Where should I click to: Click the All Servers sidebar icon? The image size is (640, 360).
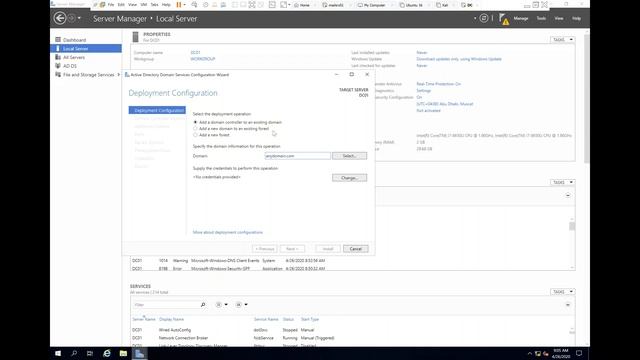58,57
